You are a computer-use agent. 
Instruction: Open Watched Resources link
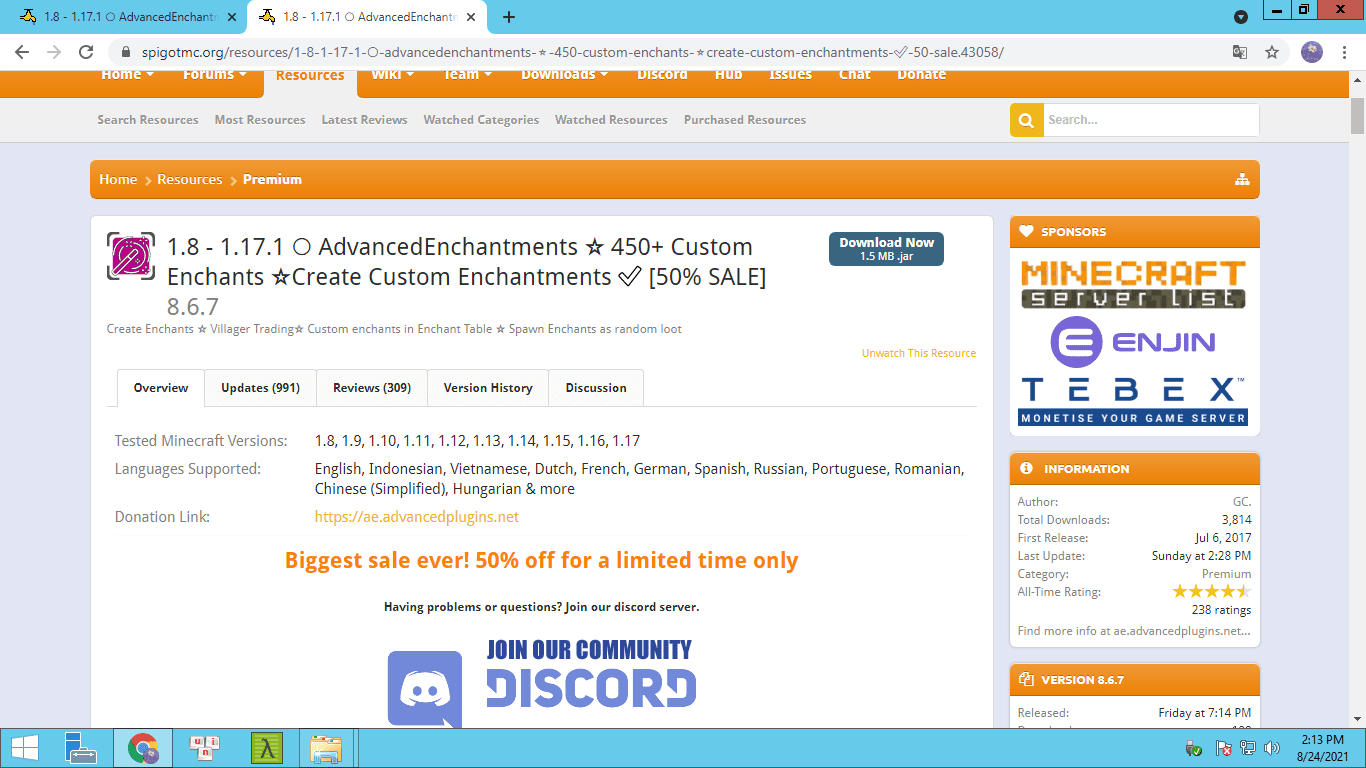[611, 120]
